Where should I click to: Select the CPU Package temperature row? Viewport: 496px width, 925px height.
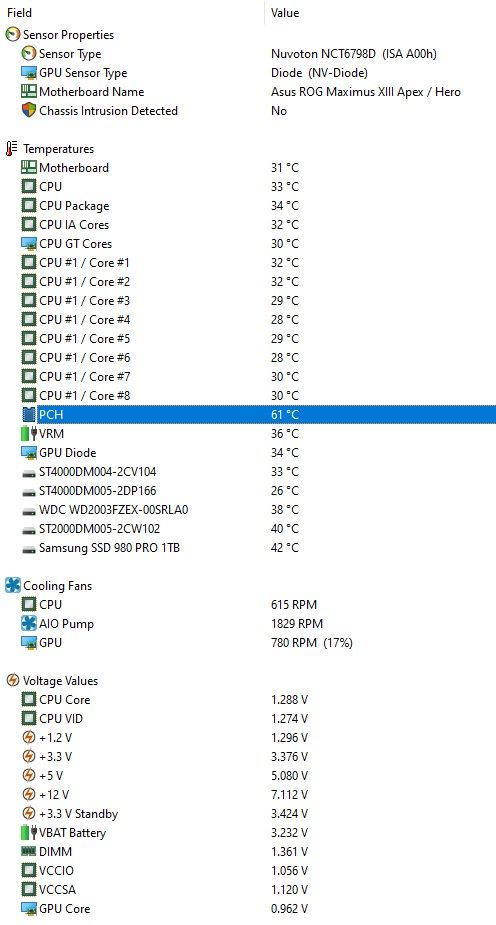[x=248, y=205]
